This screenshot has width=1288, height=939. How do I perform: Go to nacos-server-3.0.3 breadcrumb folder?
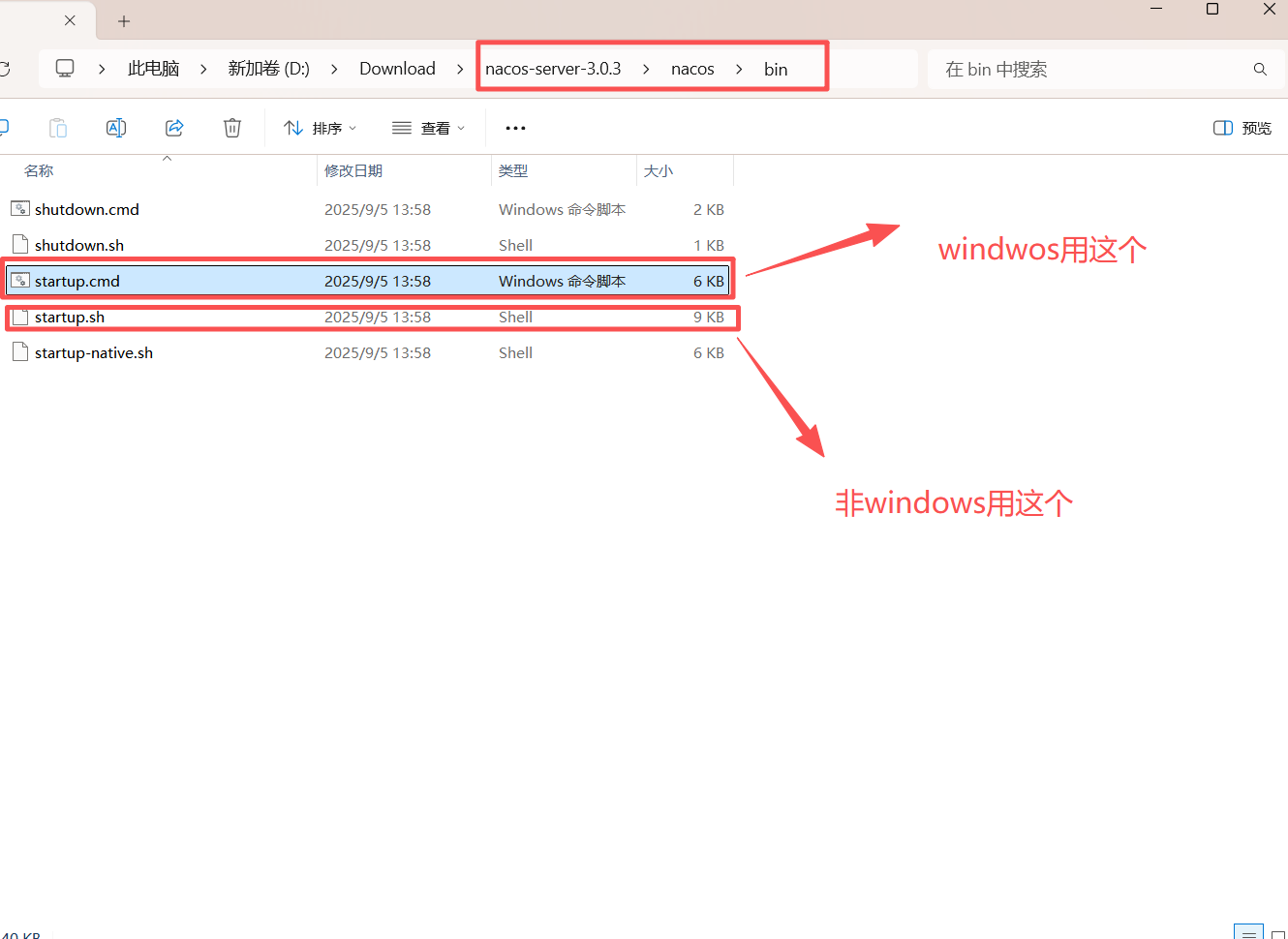(x=553, y=69)
